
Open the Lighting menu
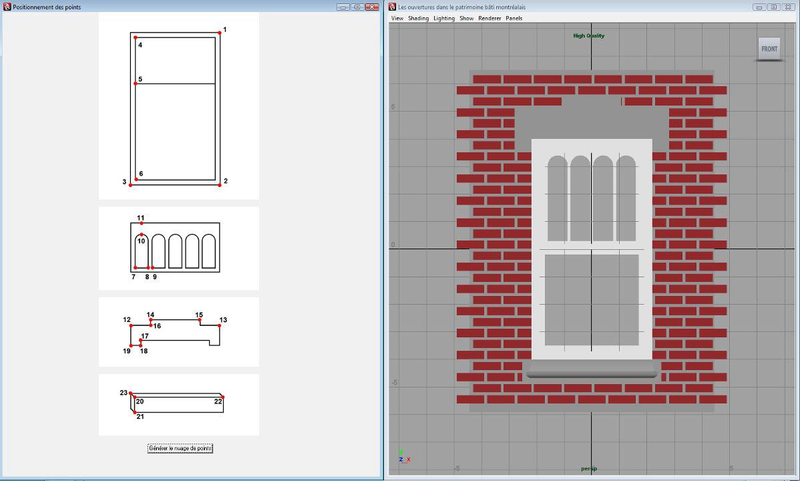click(444, 18)
